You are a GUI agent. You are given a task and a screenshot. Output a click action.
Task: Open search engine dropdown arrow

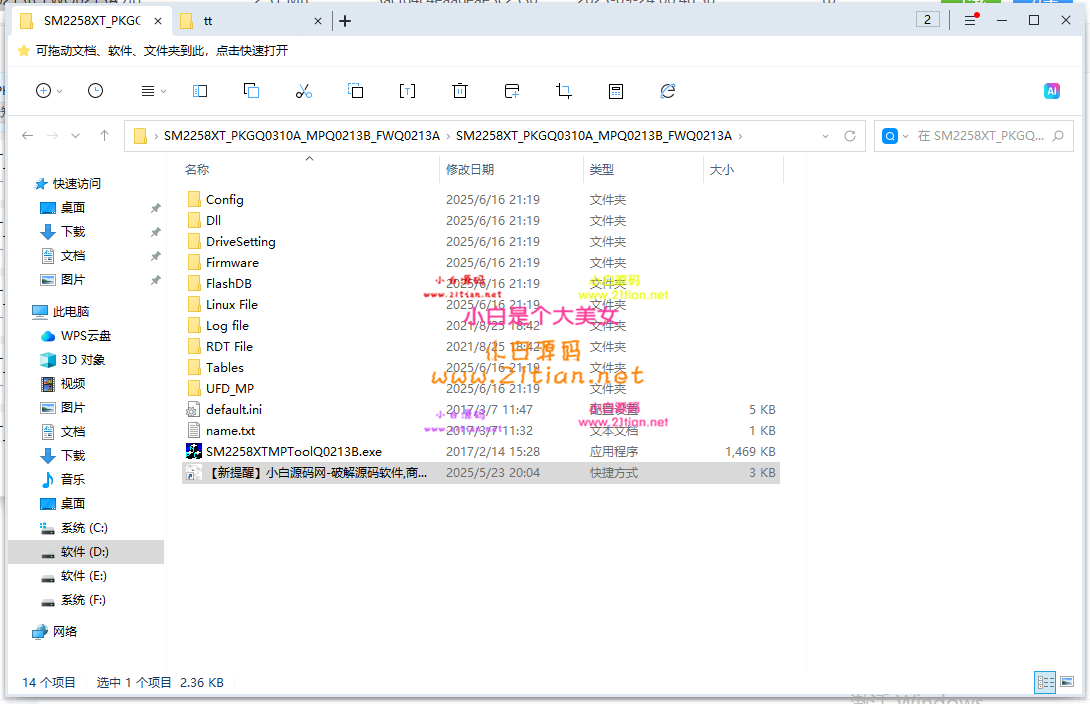(905, 136)
